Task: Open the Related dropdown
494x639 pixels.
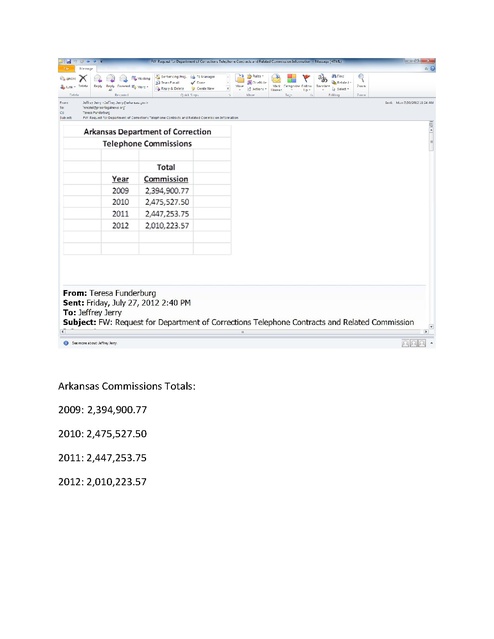Action: coord(342,82)
